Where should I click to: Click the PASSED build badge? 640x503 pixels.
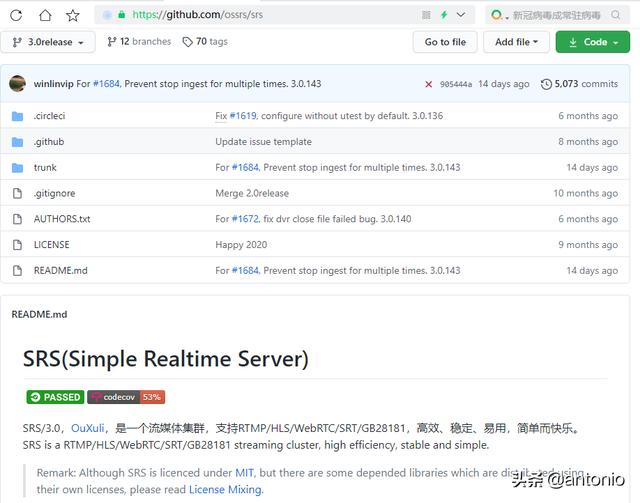(x=54, y=397)
